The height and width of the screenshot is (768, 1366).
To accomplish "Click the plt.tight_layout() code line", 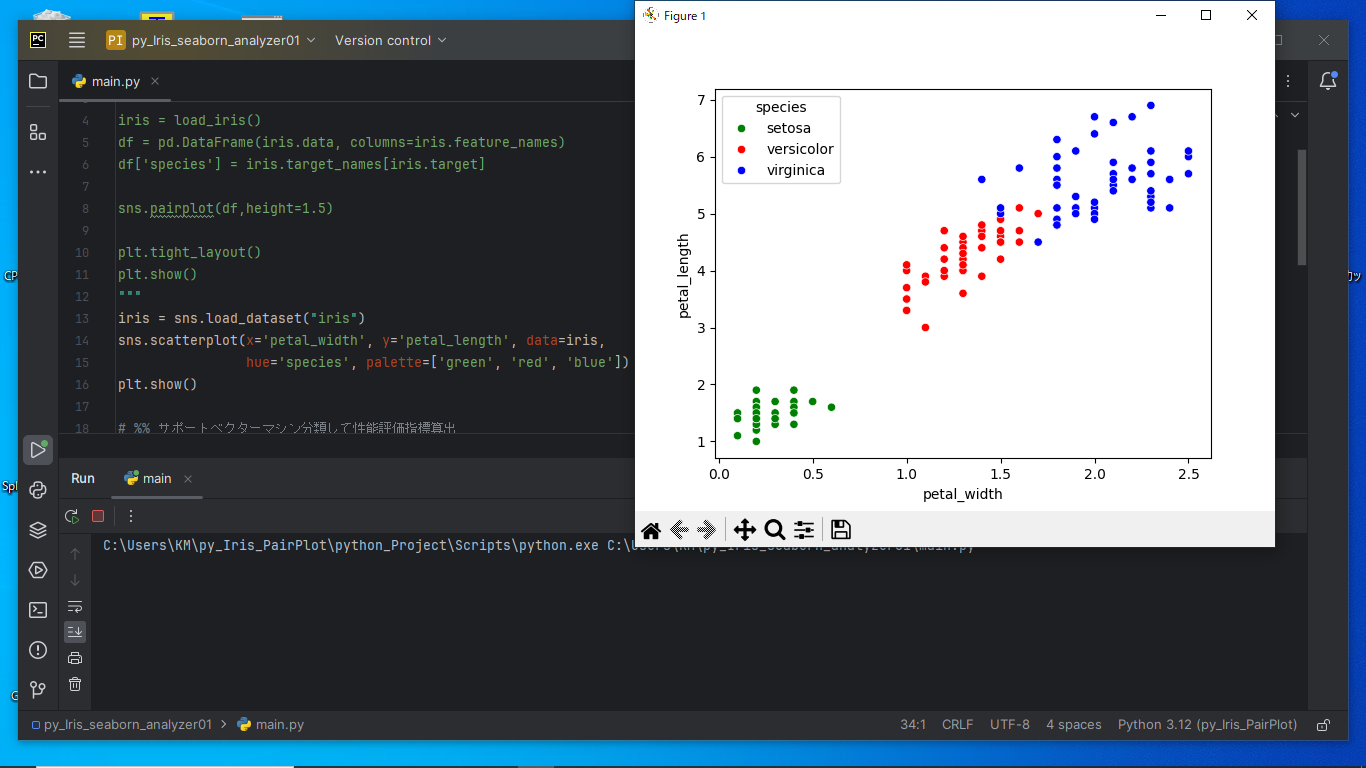I will pos(189,252).
